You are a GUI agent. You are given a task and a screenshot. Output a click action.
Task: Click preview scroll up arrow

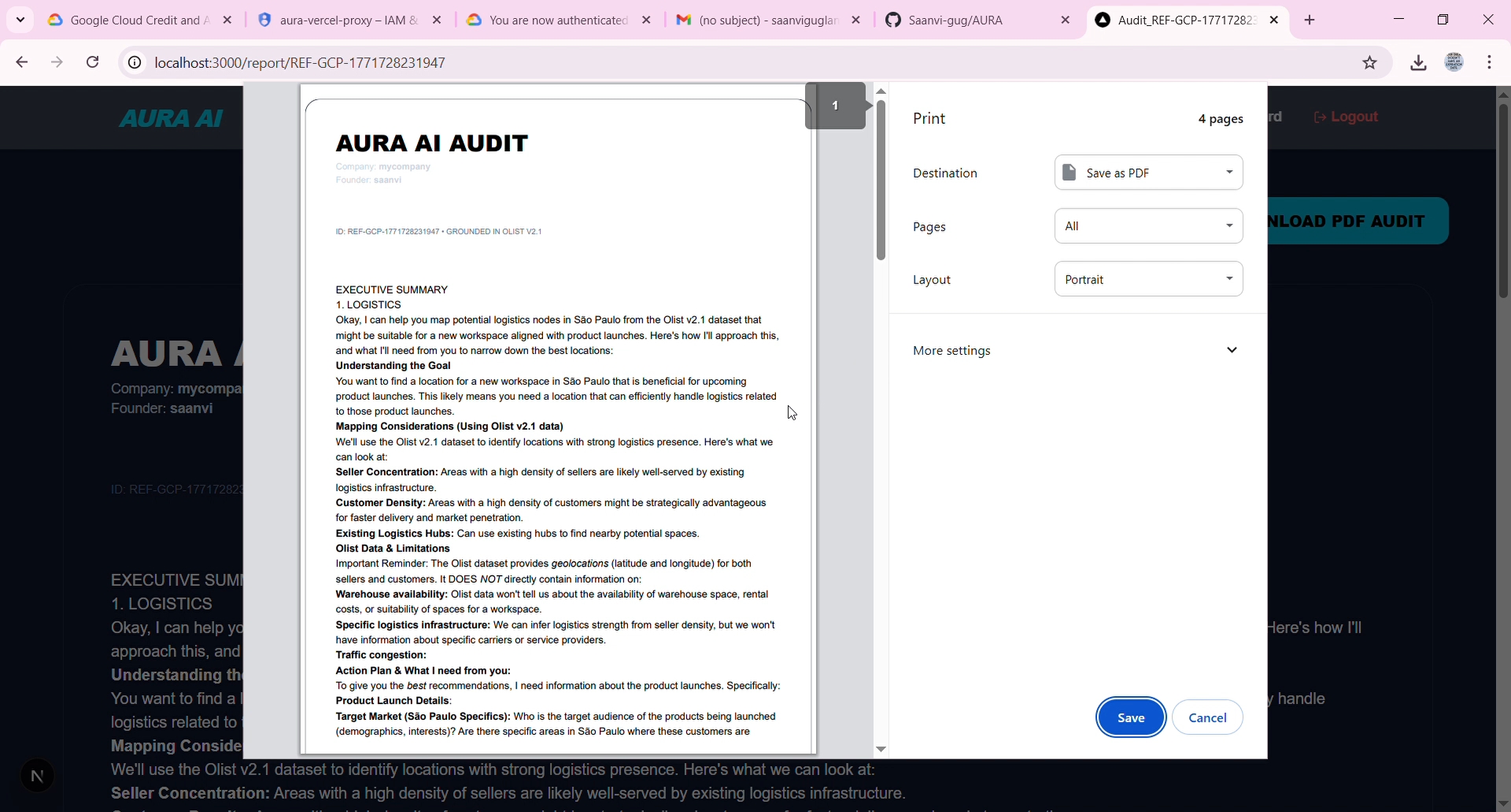tap(881, 91)
